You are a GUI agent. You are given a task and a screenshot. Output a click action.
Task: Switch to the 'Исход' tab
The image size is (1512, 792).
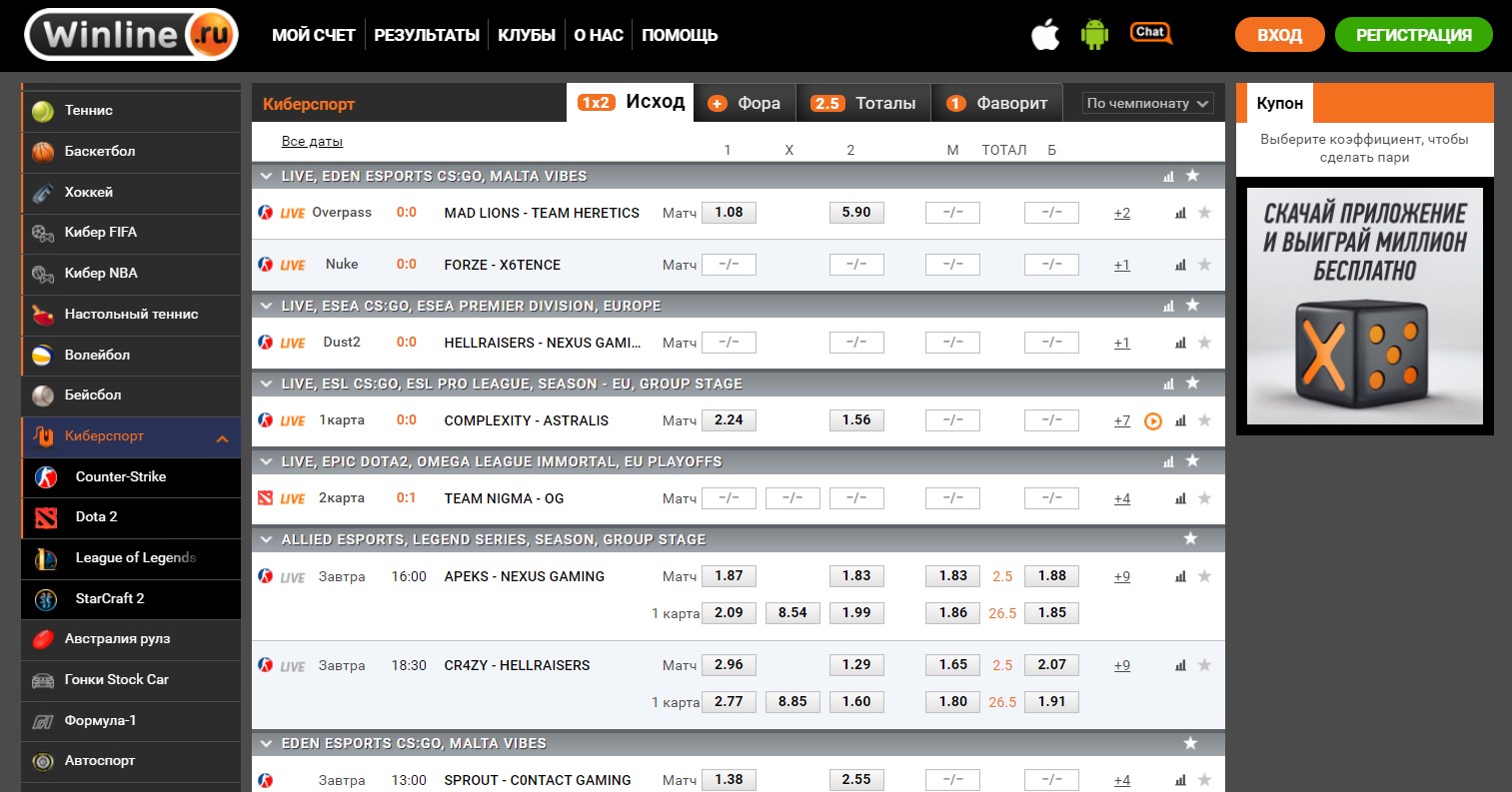coord(631,102)
